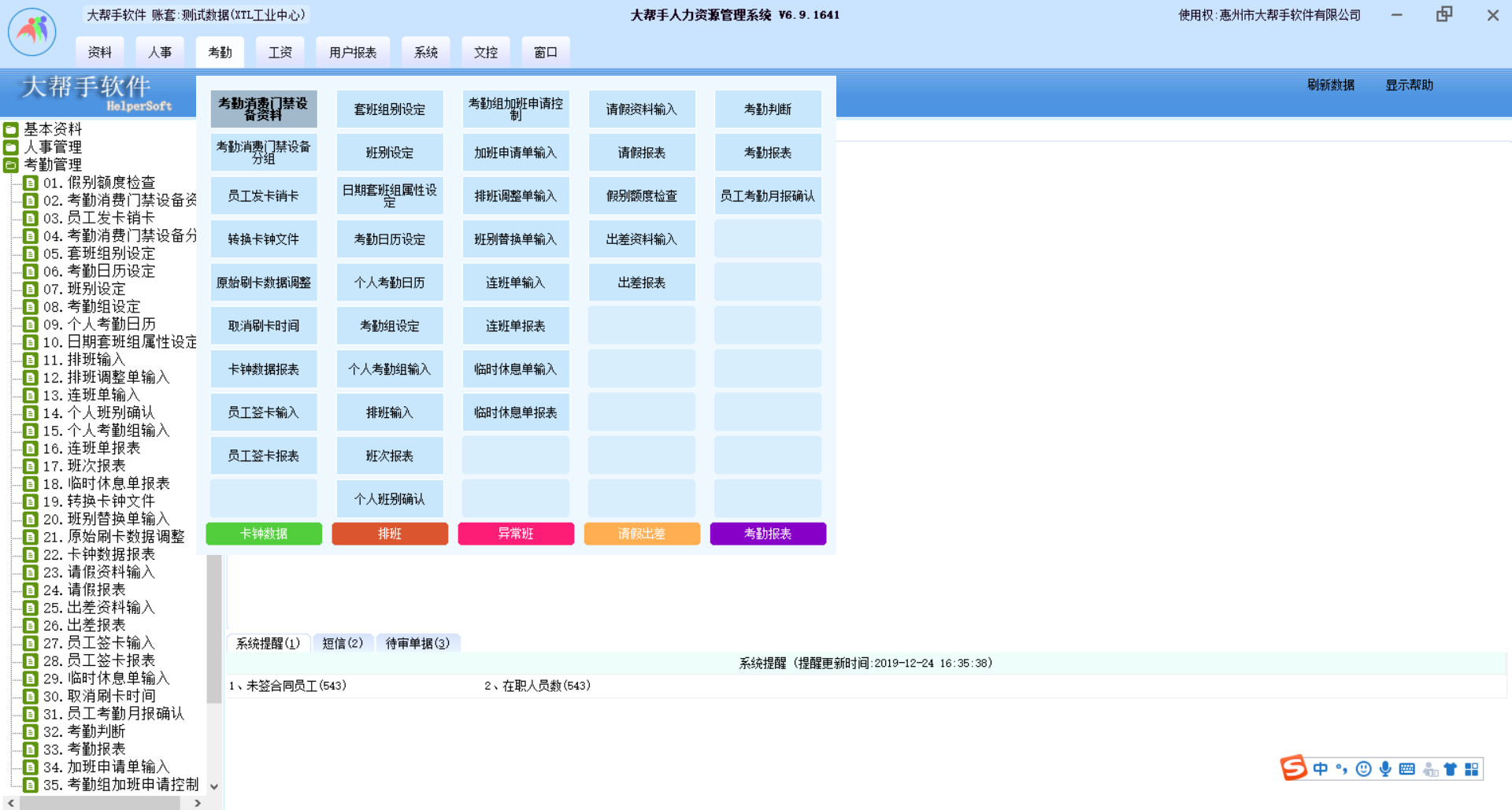Viewport: 1512px width, 810px height.
Task: Open 临时休息单报表 in the menu panel
Action: [516, 412]
